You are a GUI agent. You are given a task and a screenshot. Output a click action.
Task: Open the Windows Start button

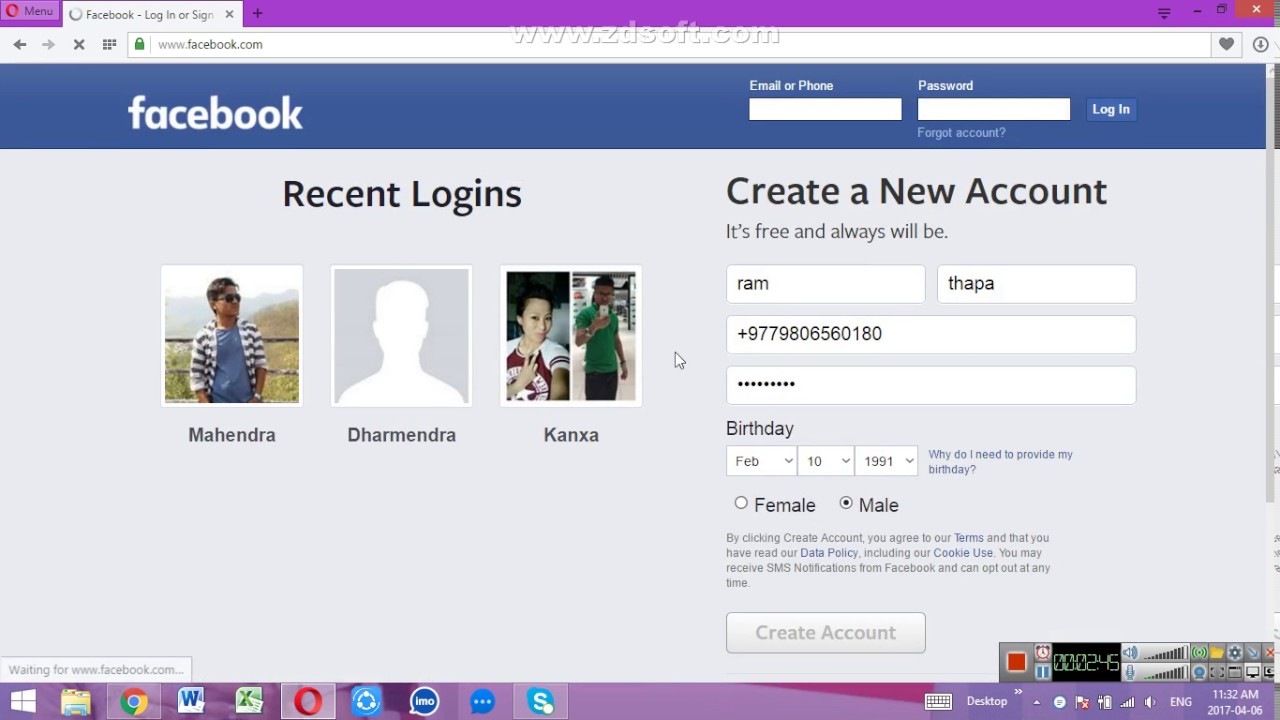click(x=22, y=702)
